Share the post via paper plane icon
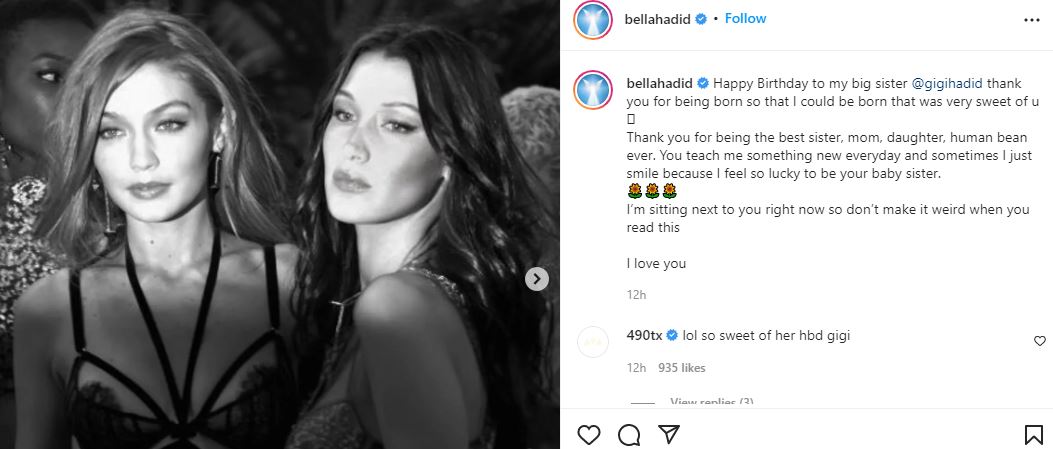The image size is (1053, 449). coord(668,435)
